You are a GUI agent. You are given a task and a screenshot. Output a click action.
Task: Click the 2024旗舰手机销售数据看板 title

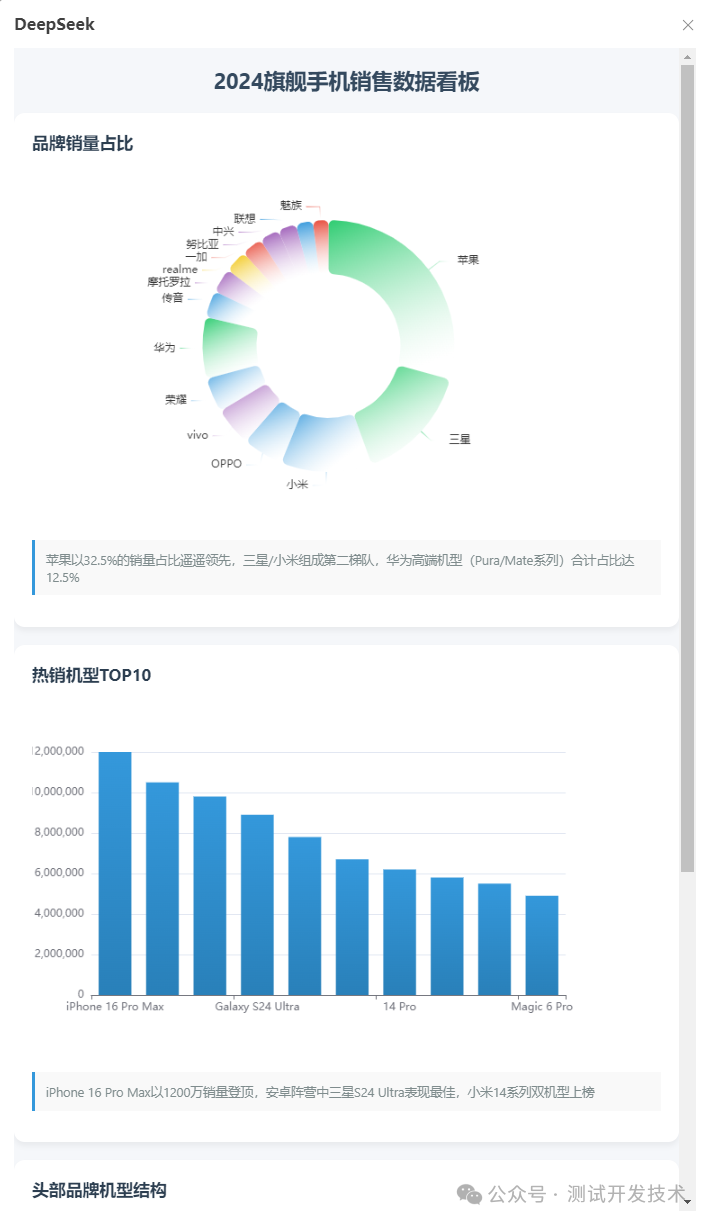coord(347,82)
